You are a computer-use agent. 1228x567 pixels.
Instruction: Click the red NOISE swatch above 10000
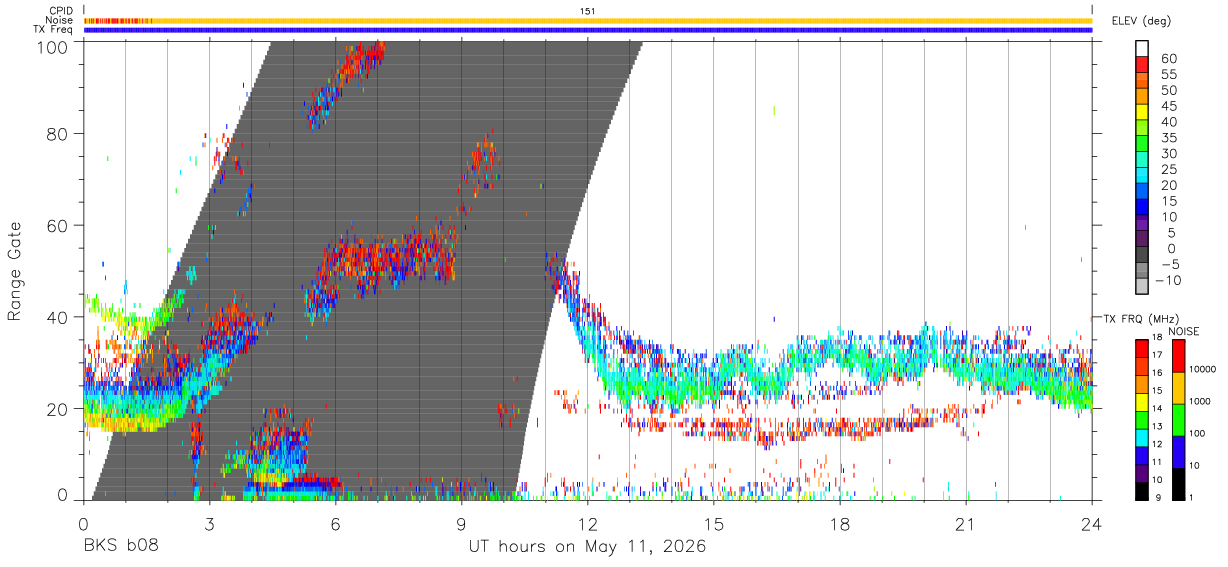[x=1177, y=356]
